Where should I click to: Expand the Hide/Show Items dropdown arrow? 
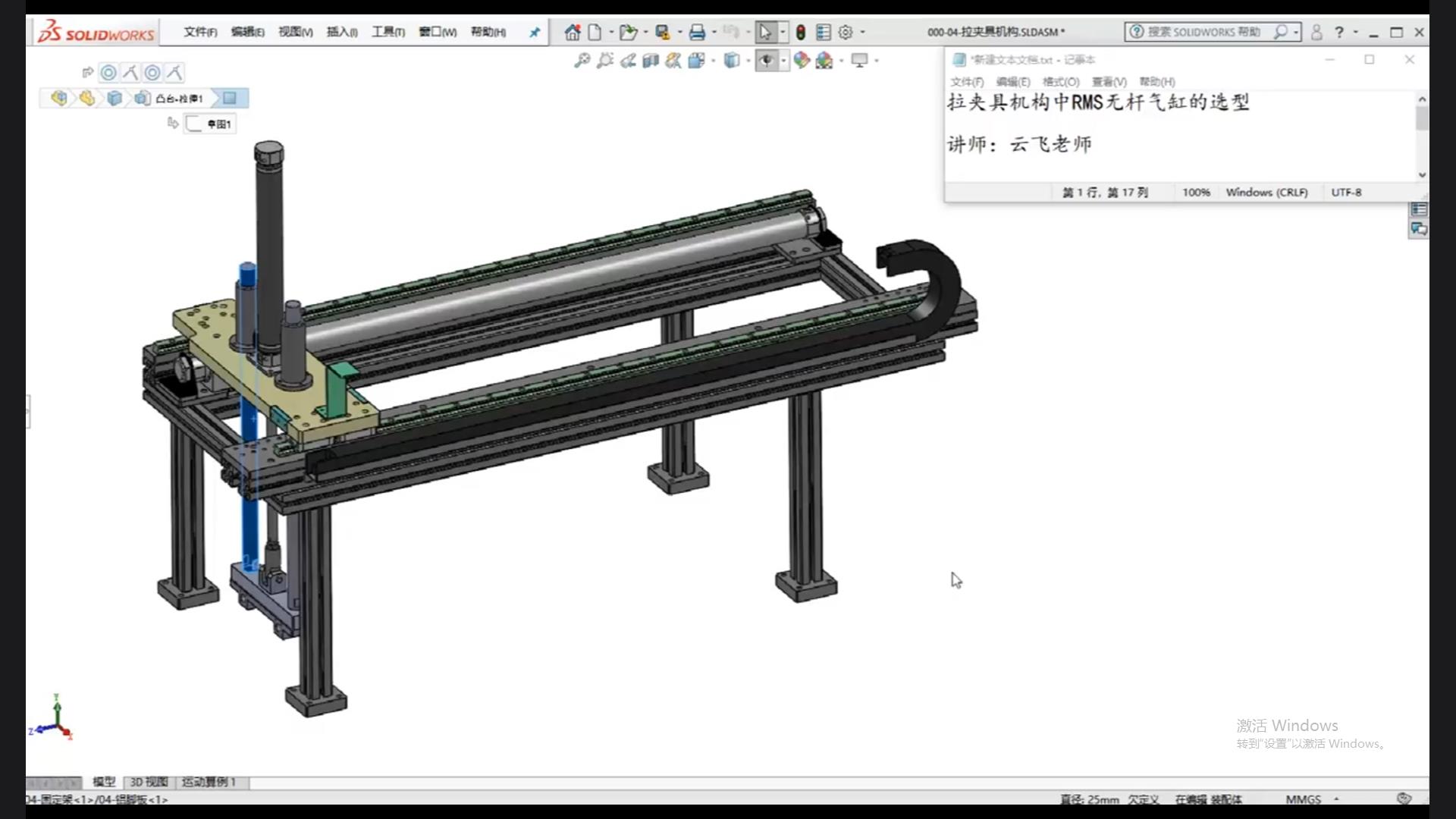tap(783, 61)
